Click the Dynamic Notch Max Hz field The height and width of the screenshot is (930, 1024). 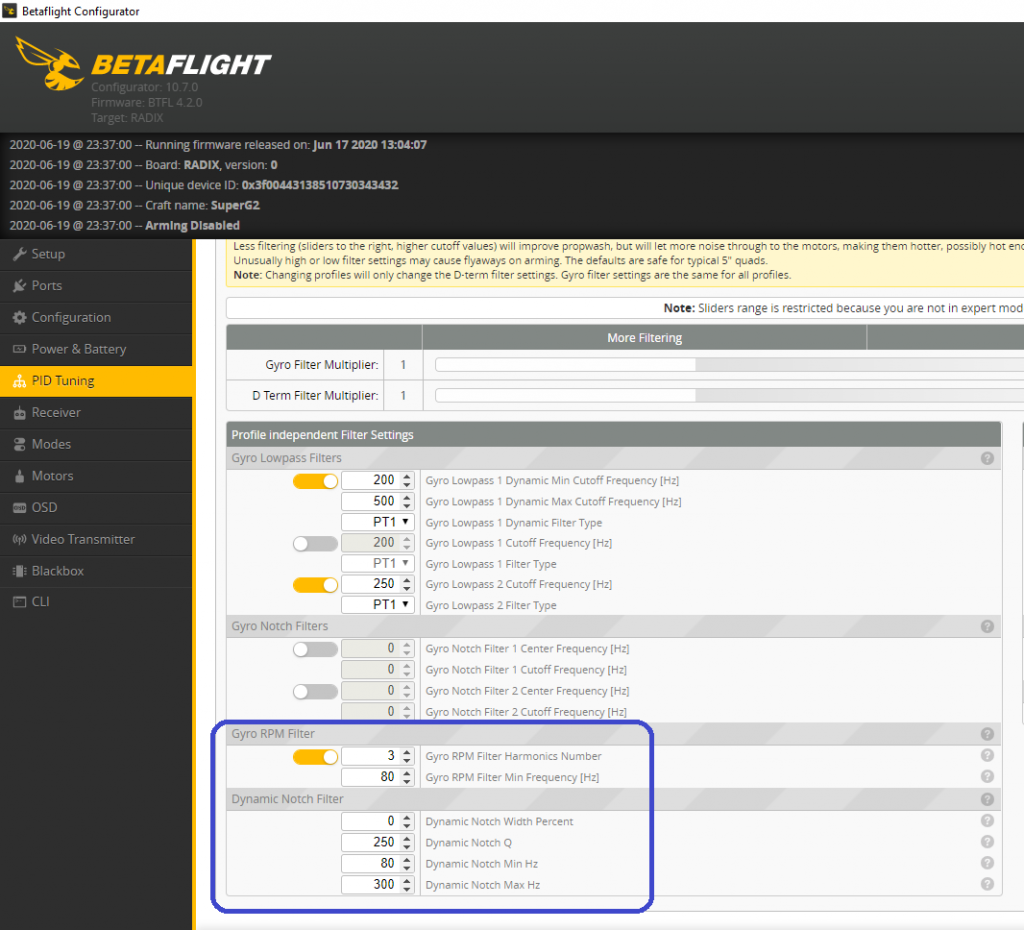(378, 884)
